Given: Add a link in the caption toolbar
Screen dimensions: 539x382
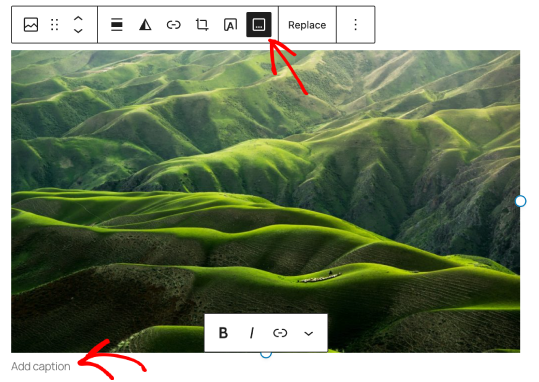Looking at the screenshot, I should tap(280, 333).
